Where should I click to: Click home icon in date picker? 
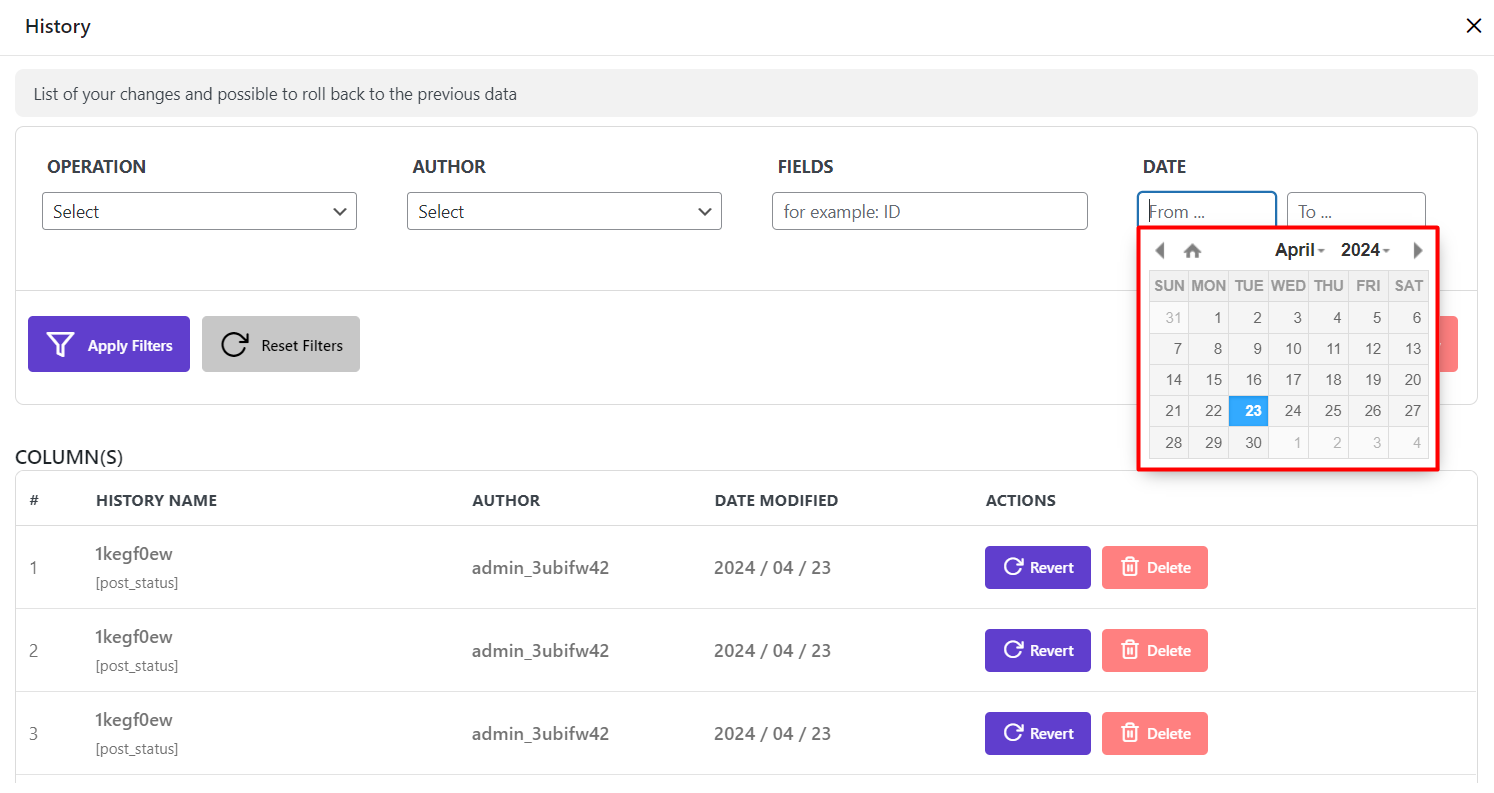(x=1192, y=251)
